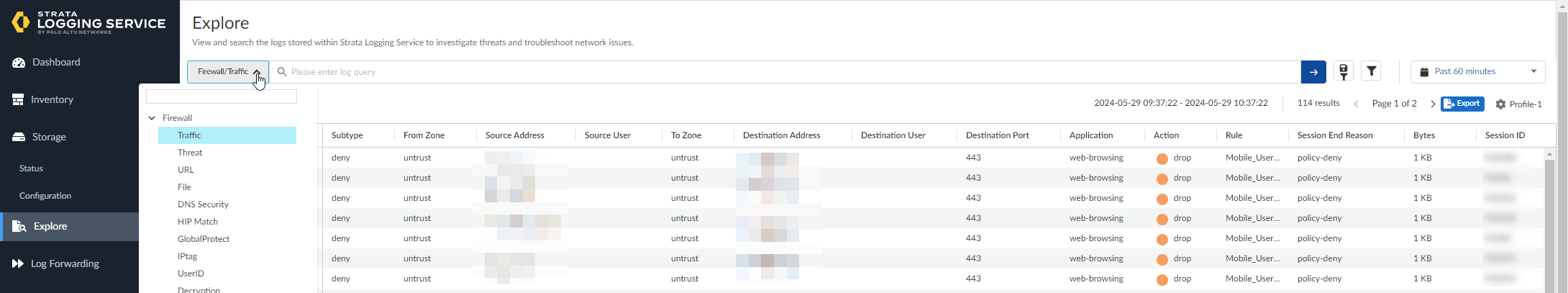This screenshot has width=1568, height=293.
Task: Open the Storage Status page
Action: 31,168
